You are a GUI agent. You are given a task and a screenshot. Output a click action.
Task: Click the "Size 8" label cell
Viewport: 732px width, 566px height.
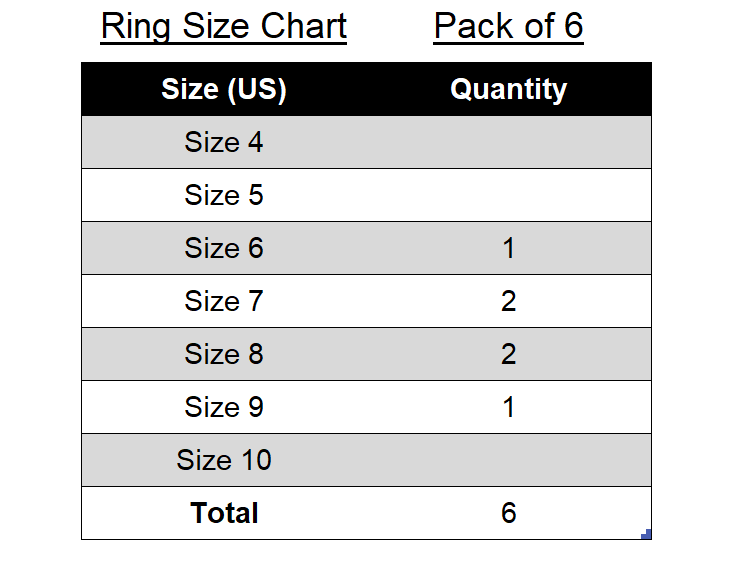[x=224, y=354]
